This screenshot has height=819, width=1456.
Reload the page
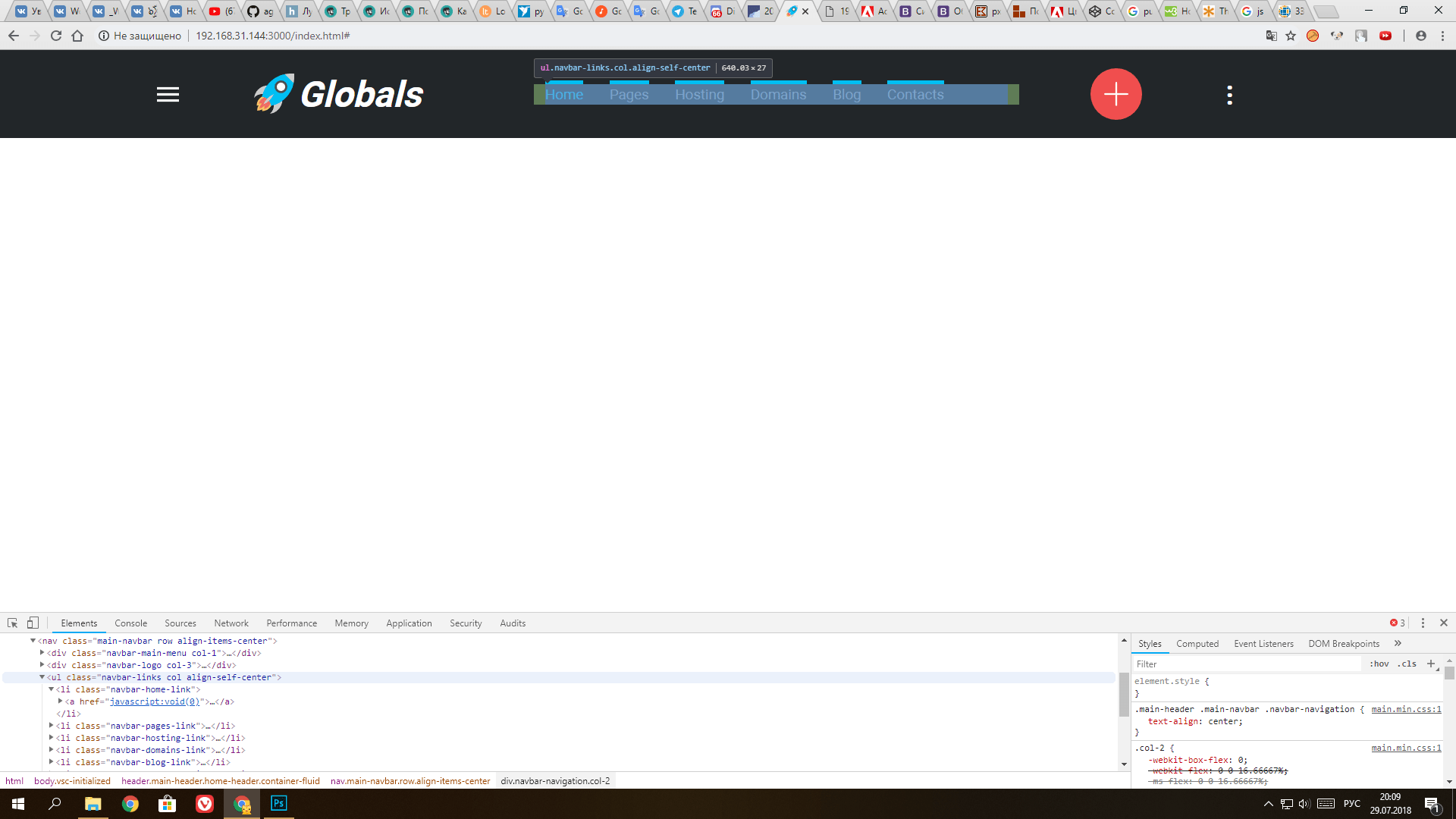click(55, 36)
